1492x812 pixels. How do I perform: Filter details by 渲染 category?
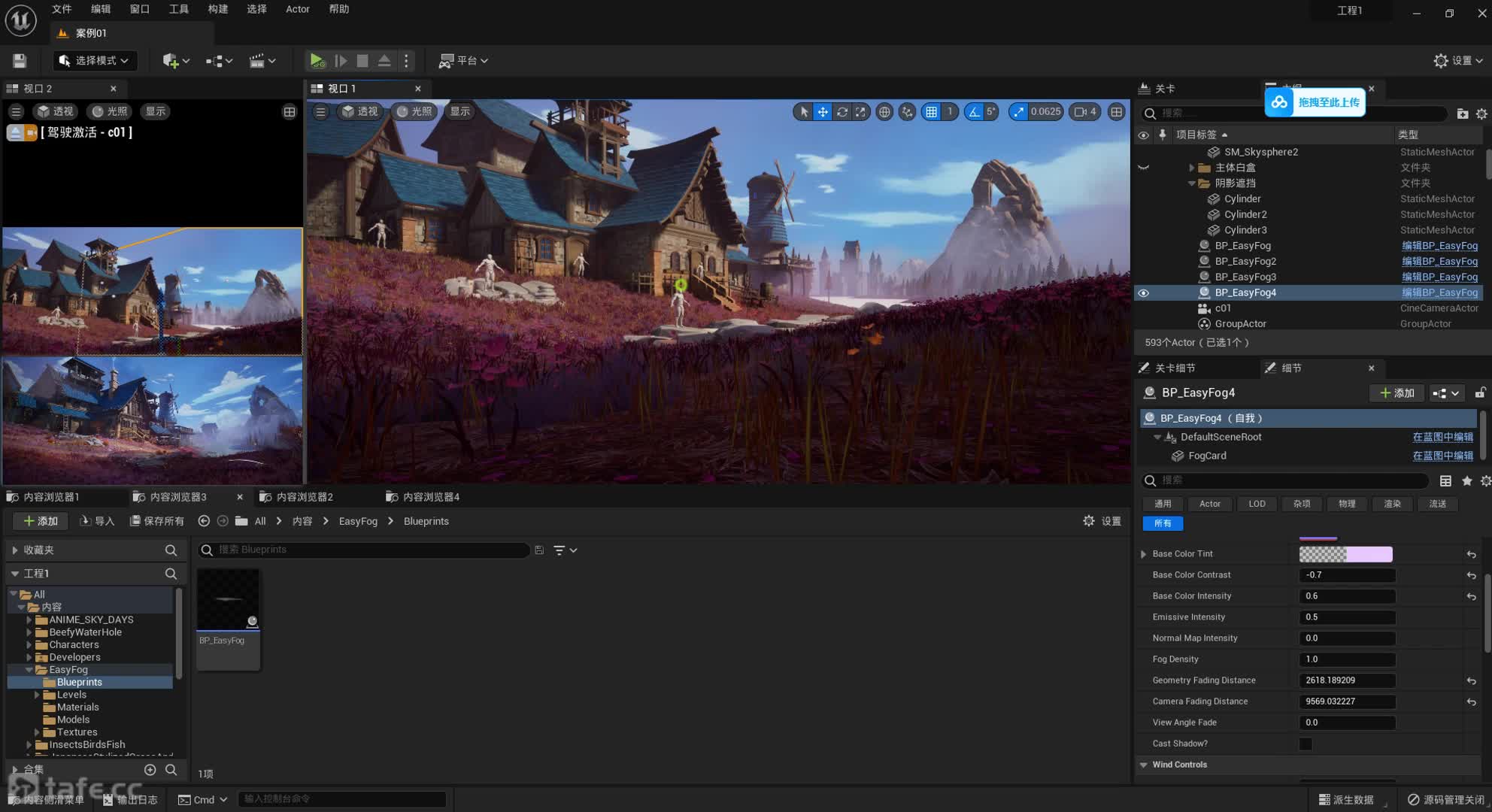(1392, 504)
